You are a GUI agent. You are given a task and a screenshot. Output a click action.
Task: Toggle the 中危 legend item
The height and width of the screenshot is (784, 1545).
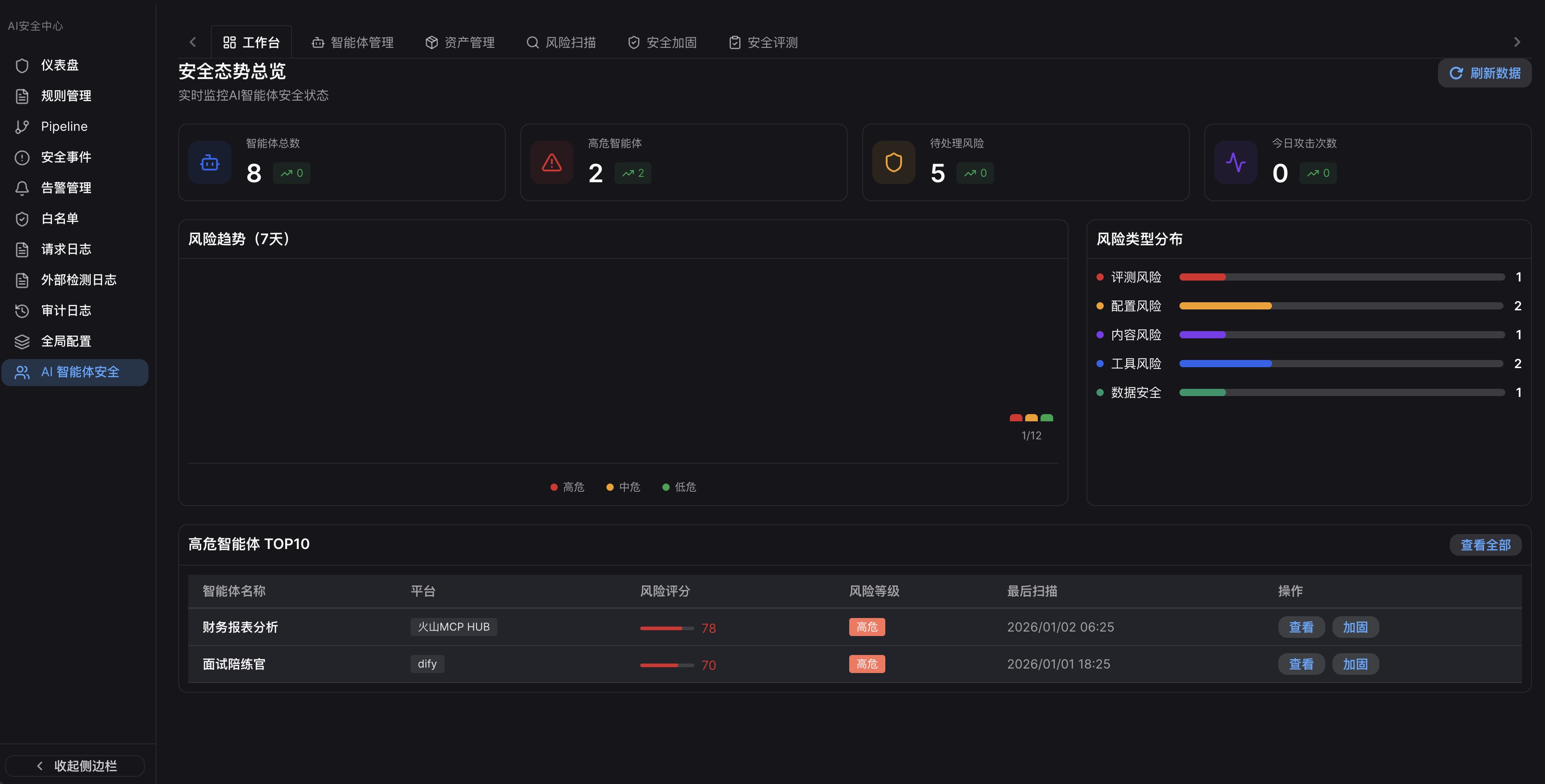pyautogui.click(x=623, y=487)
